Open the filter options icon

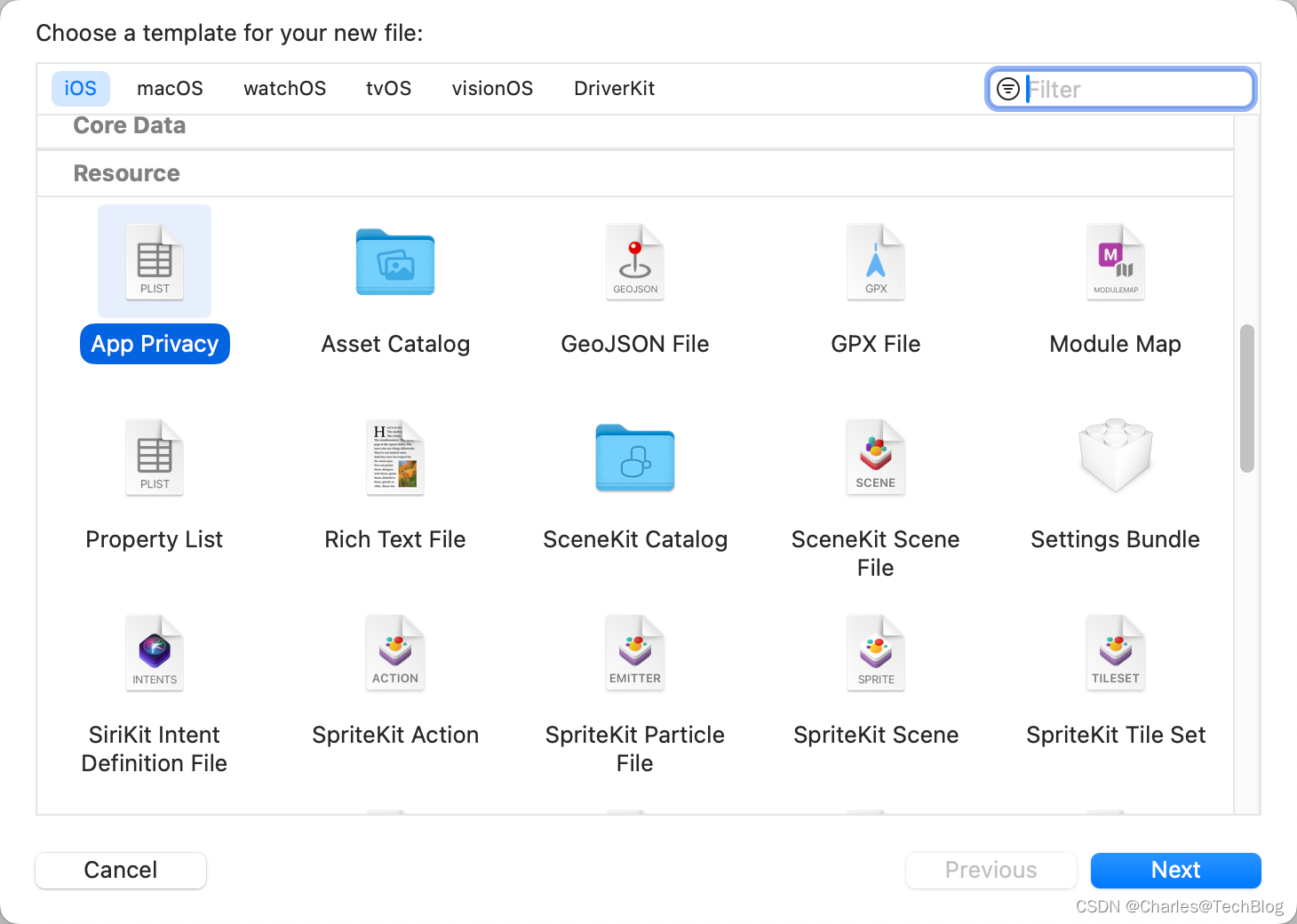[1008, 89]
